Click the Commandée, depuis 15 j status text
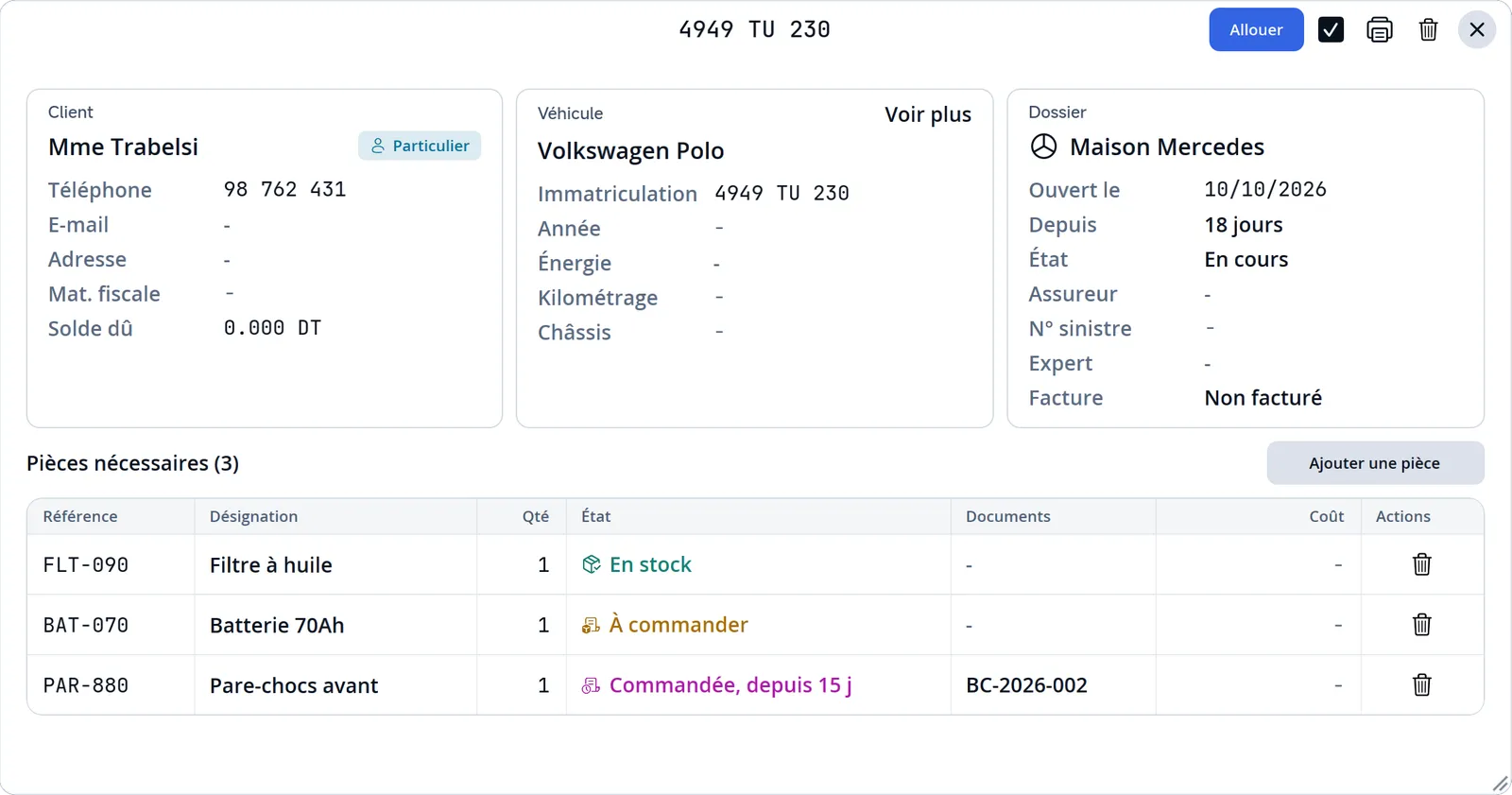The width and height of the screenshot is (1512, 795). click(x=730, y=685)
